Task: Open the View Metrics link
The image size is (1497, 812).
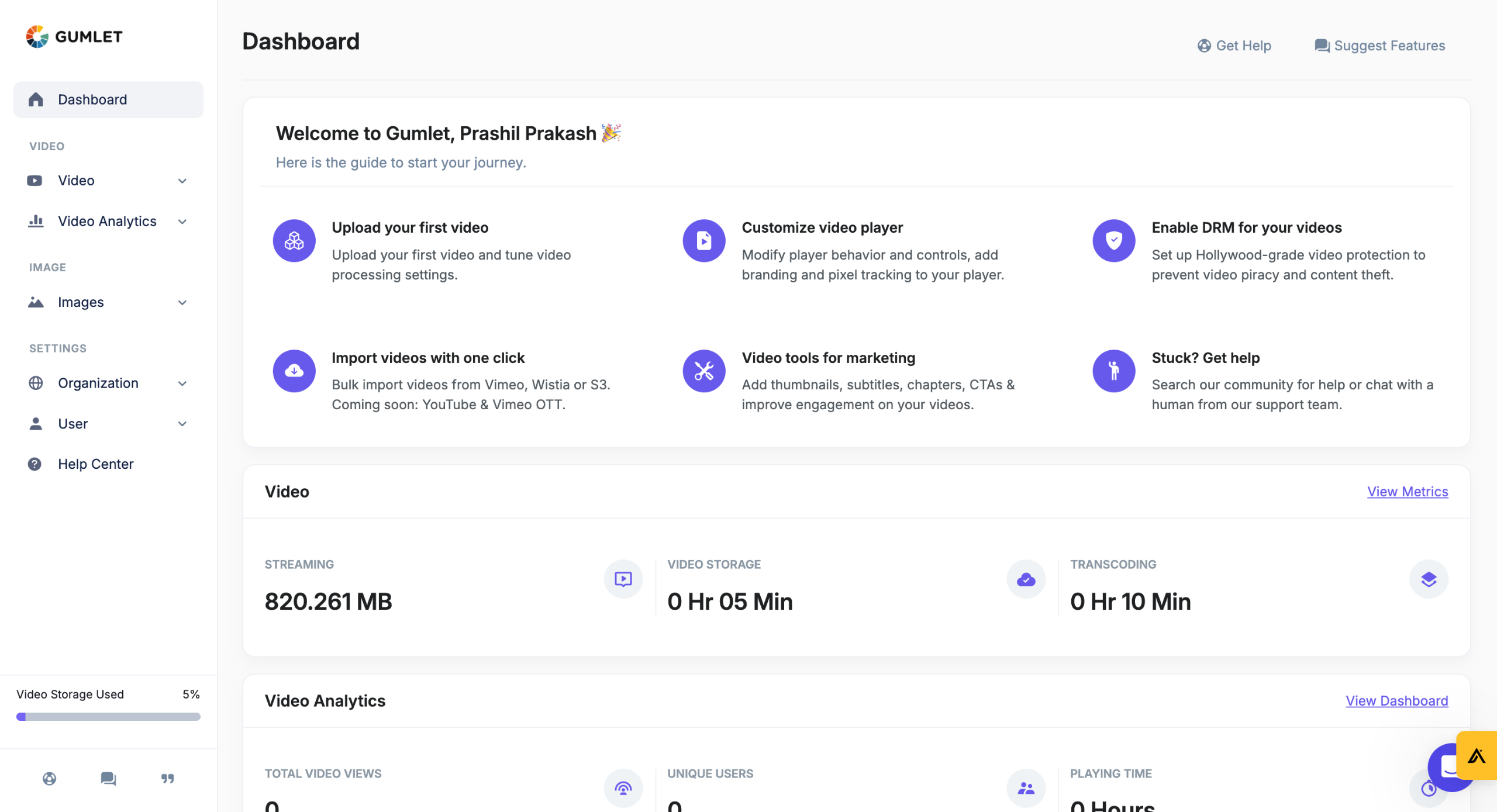Action: [1407, 492]
